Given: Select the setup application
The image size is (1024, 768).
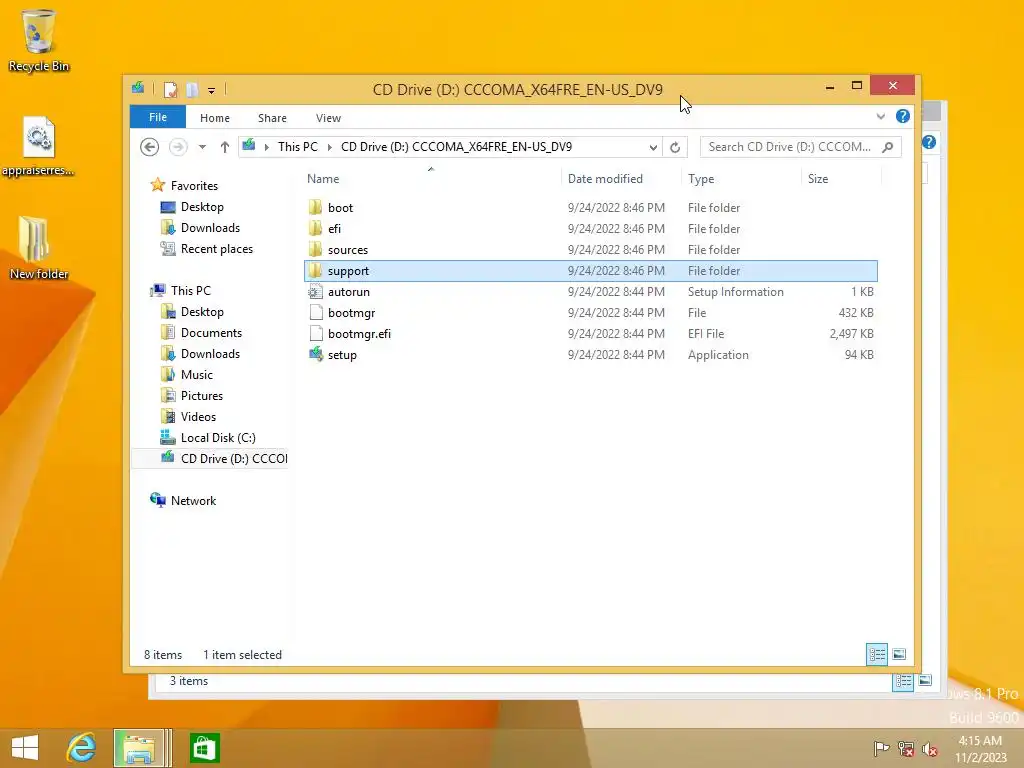Looking at the screenshot, I should point(590,355).
